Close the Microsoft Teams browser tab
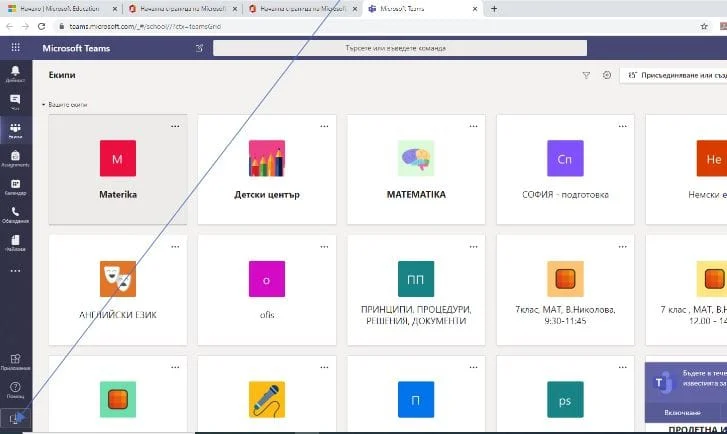Image resolution: width=727 pixels, height=434 pixels. coord(475,9)
